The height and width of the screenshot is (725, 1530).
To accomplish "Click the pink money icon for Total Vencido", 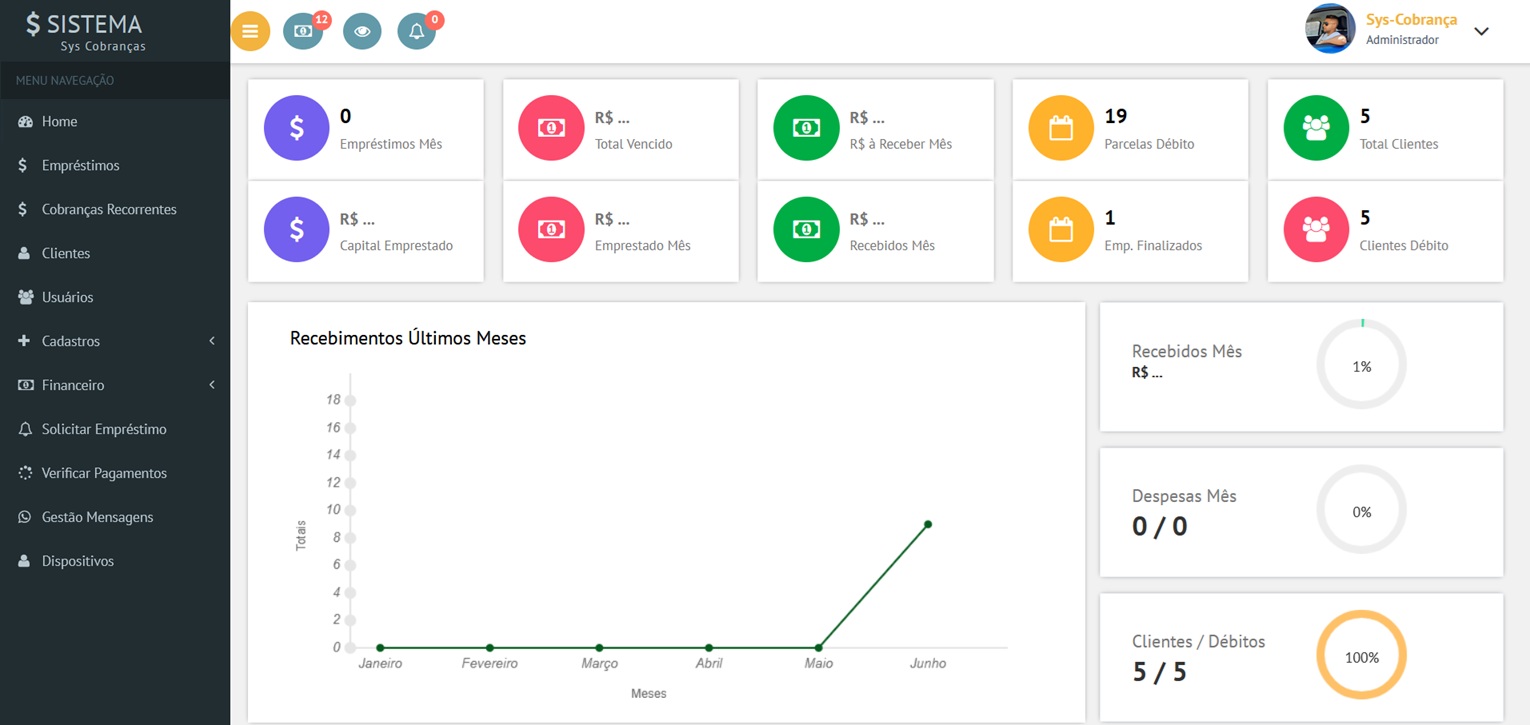I will [x=551, y=128].
